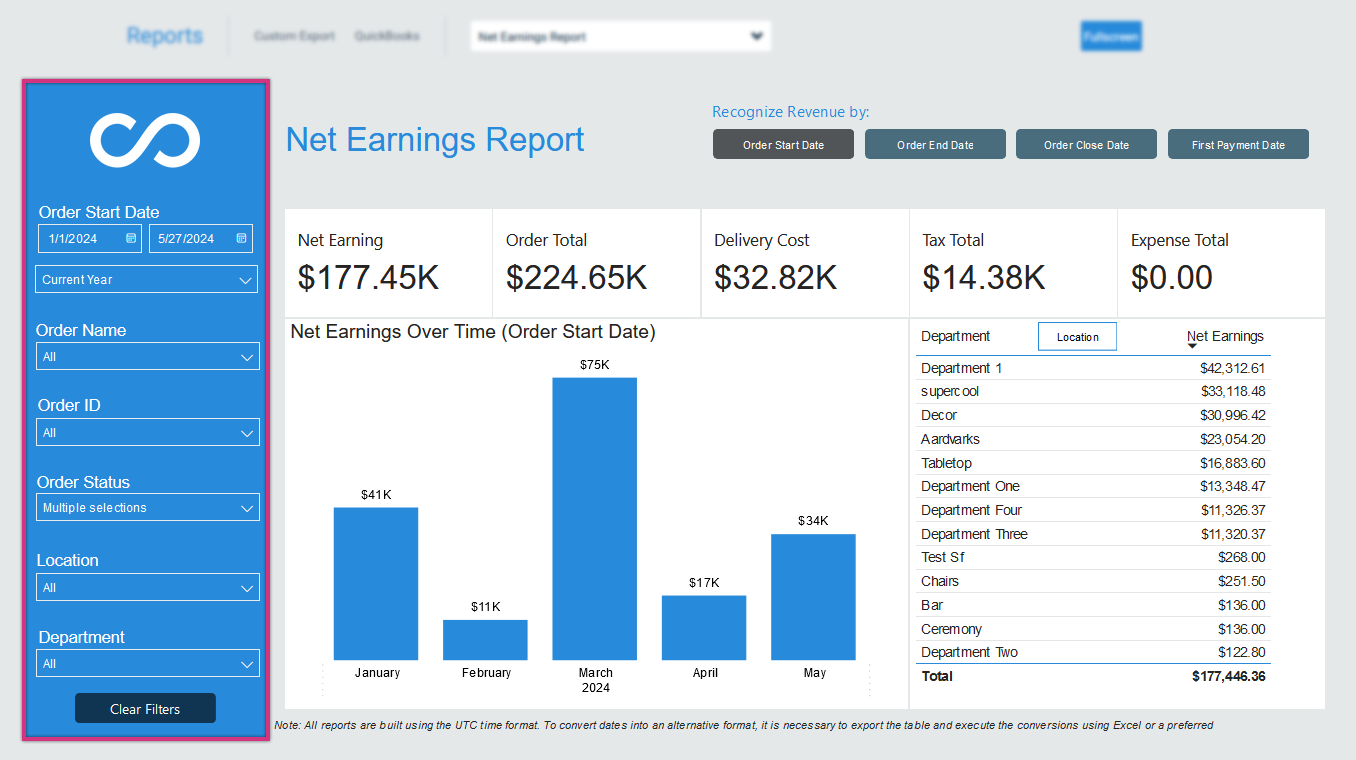Open calendar icon for 5/27/2024 end date

pyautogui.click(x=241, y=239)
